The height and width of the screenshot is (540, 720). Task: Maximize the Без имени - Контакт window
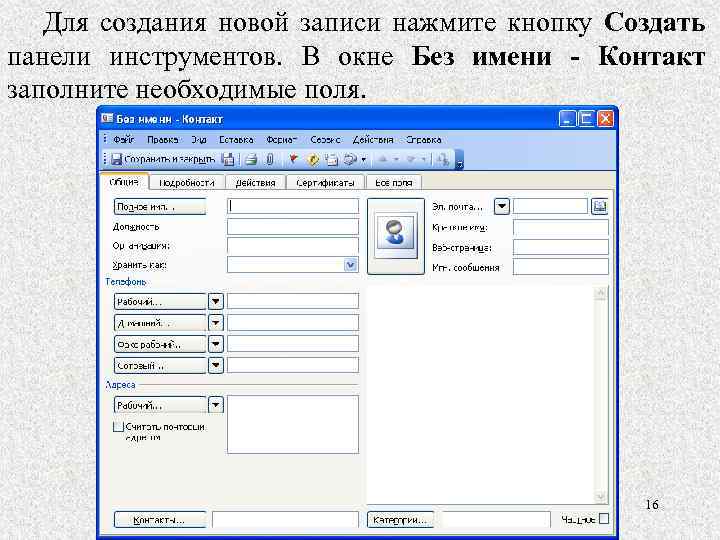[586, 119]
